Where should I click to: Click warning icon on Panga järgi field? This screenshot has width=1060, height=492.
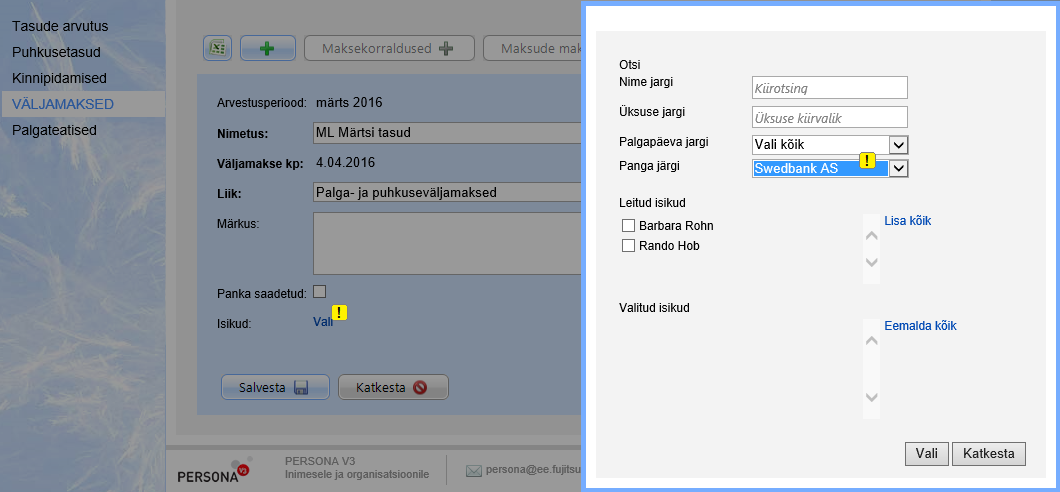click(867, 160)
